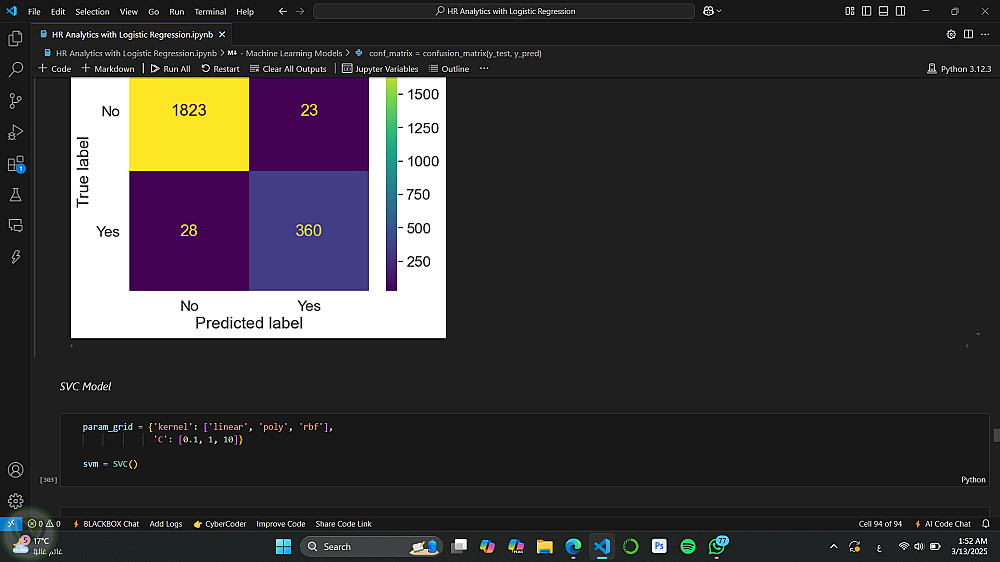The width and height of the screenshot is (1000, 562).
Task: Open the Copilot icon menu in title bar
Action: click(712, 11)
